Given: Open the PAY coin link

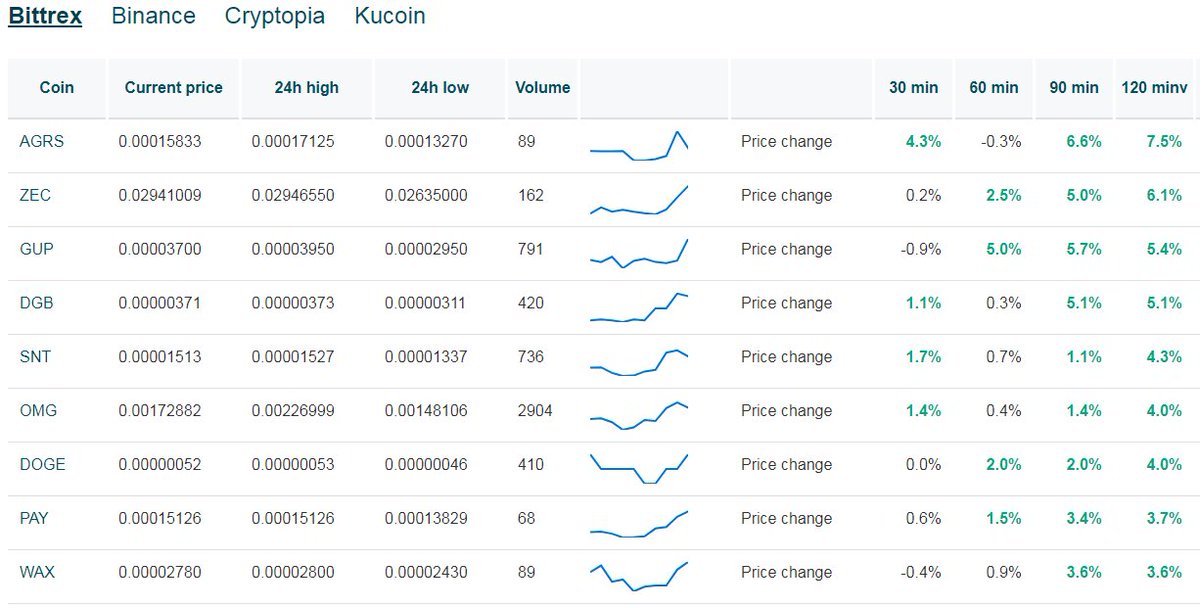Looking at the screenshot, I should pos(34,520).
